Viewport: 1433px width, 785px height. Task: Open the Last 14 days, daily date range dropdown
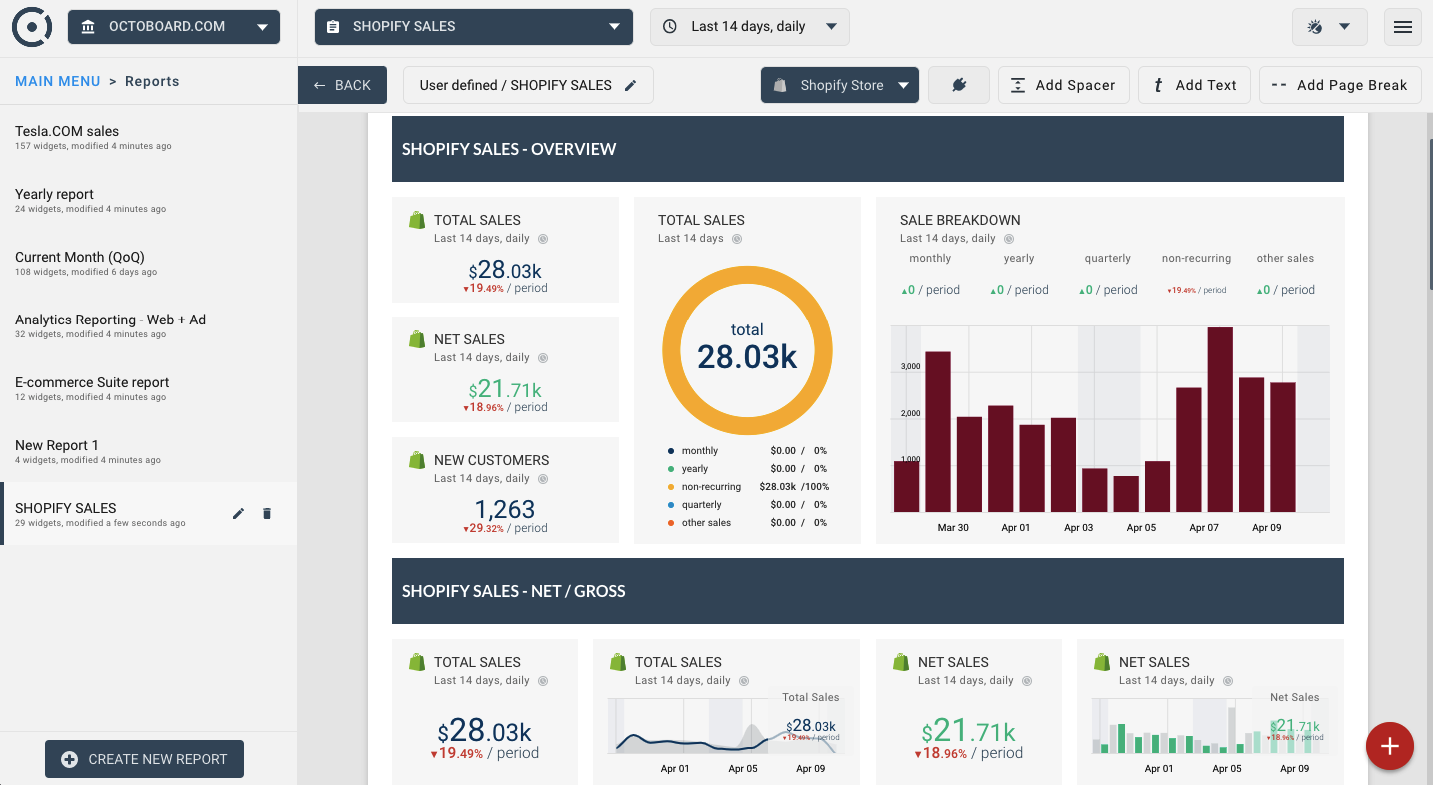(750, 27)
